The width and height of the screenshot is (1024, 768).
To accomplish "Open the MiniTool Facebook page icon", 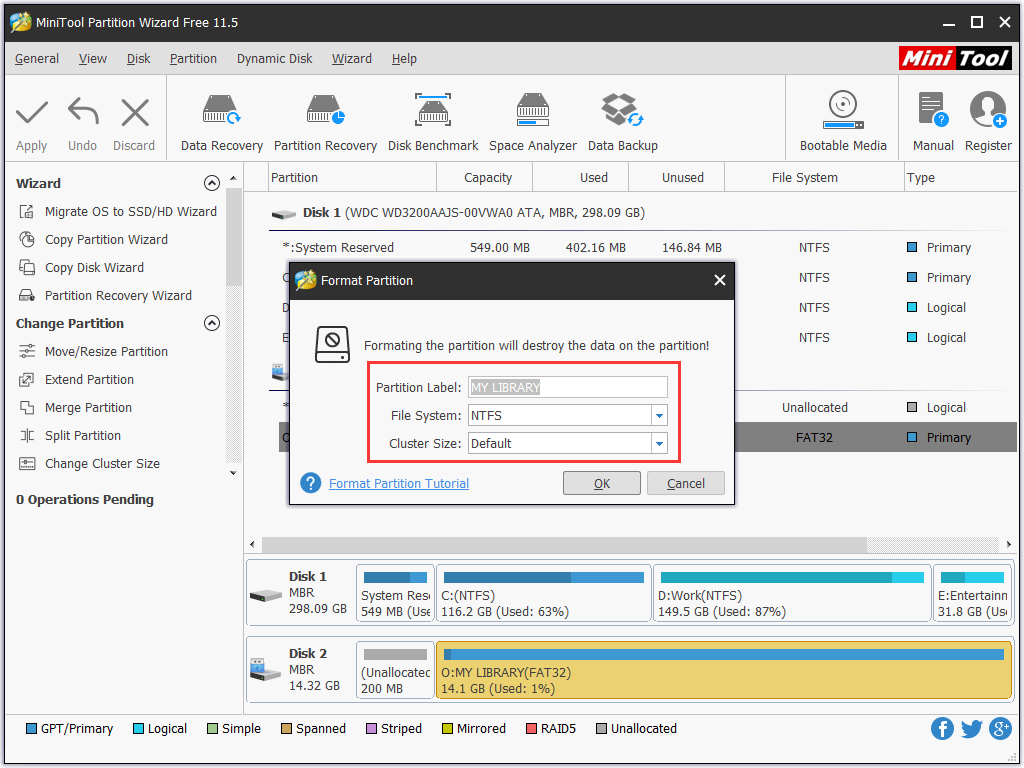I will pyautogui.click(x=942, y=728).
